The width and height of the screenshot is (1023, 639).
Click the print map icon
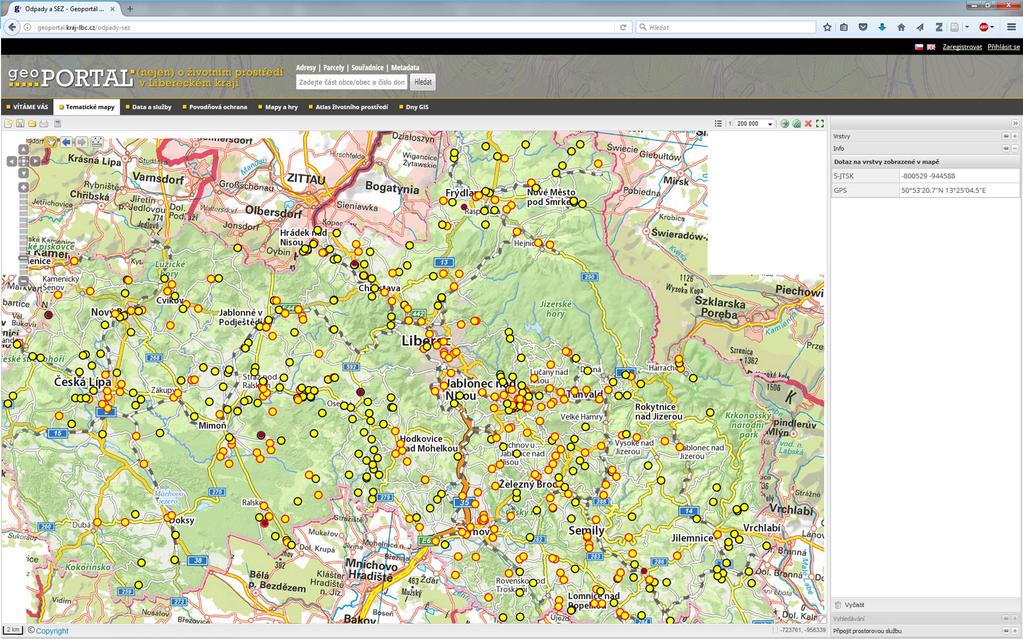[x=43, y=123]
